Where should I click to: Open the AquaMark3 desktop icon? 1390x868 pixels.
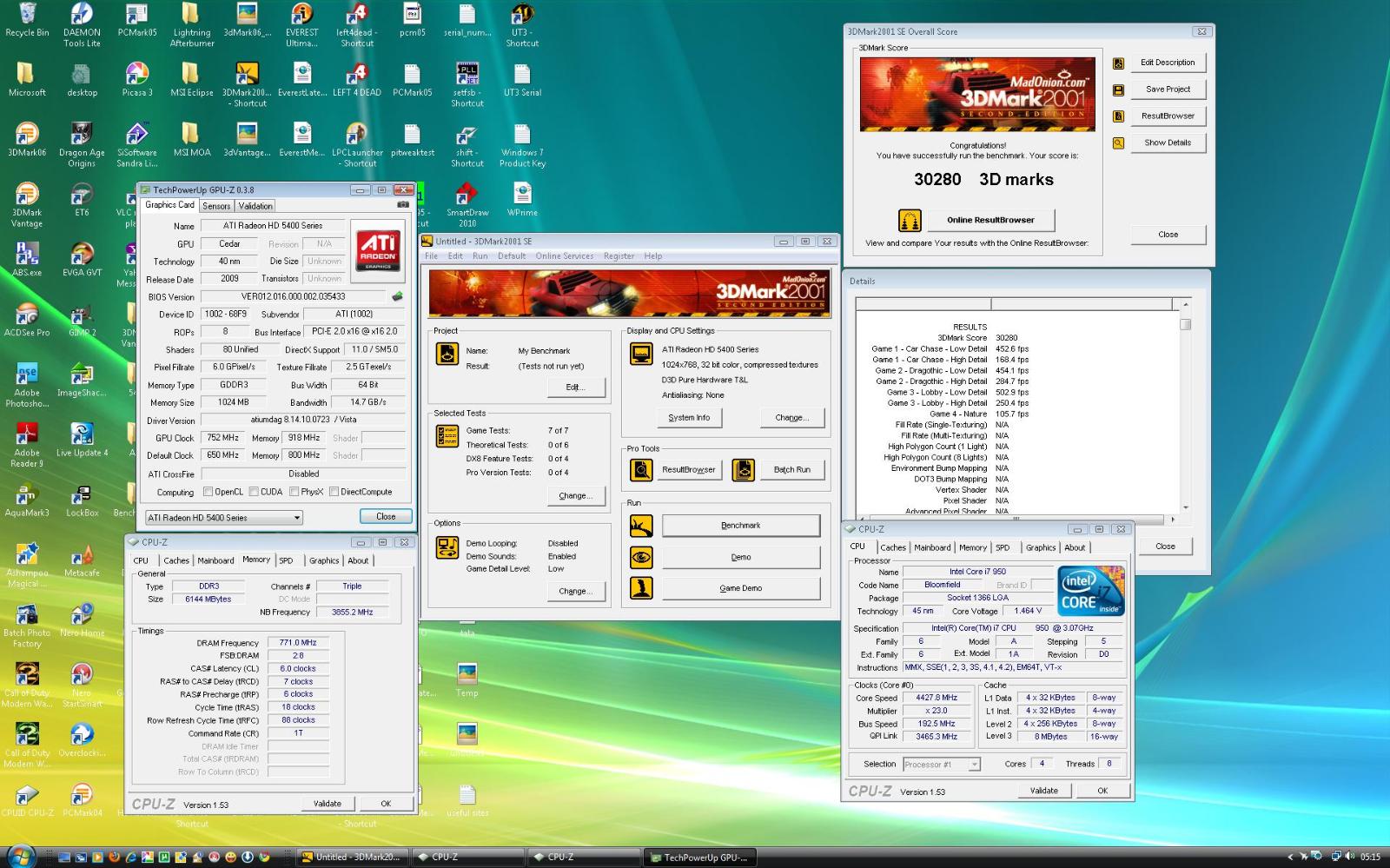(27, 500)
